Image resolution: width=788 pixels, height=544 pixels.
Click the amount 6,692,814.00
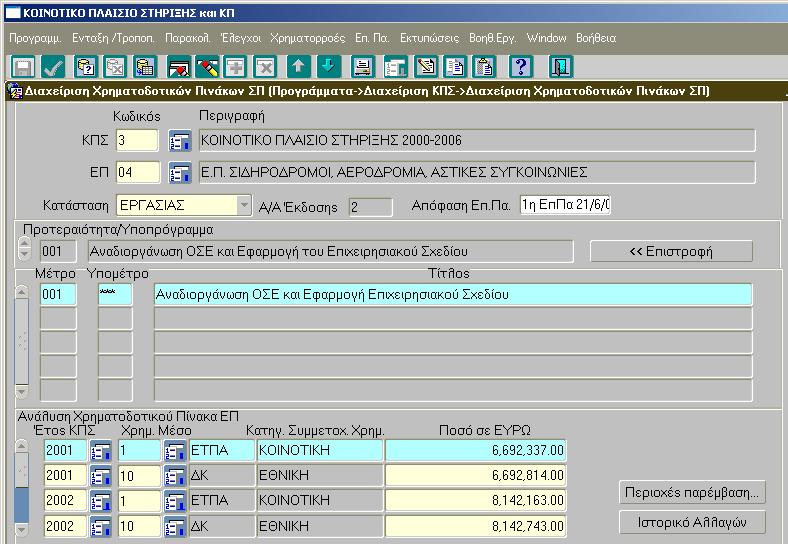[475, 476]
